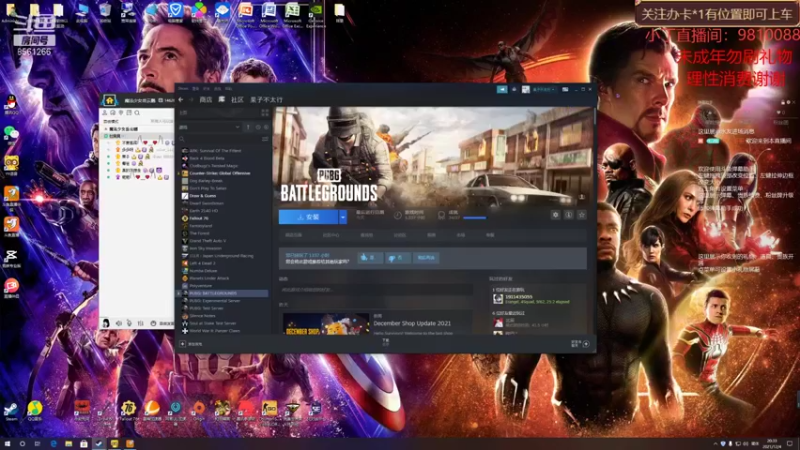
Task: Open the December Shop Update 2021 headline
Action: 412,323
